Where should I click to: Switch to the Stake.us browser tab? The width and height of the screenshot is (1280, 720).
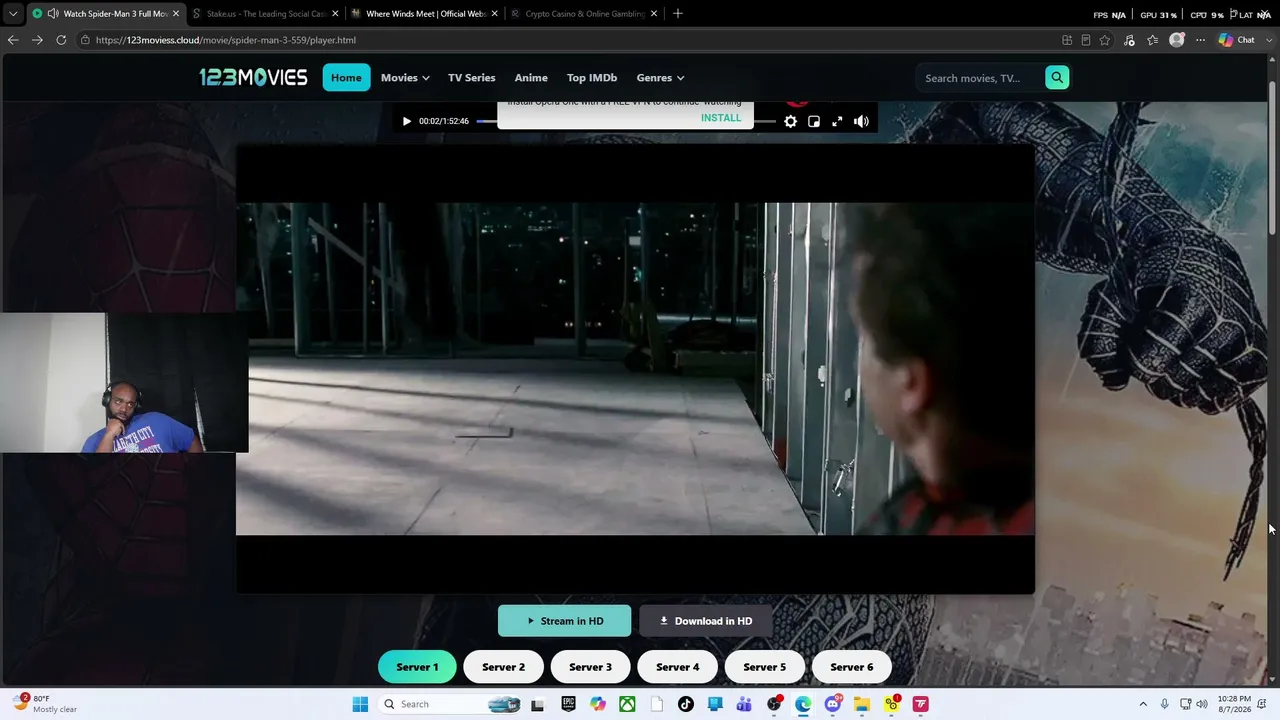[x=265, y=14]
